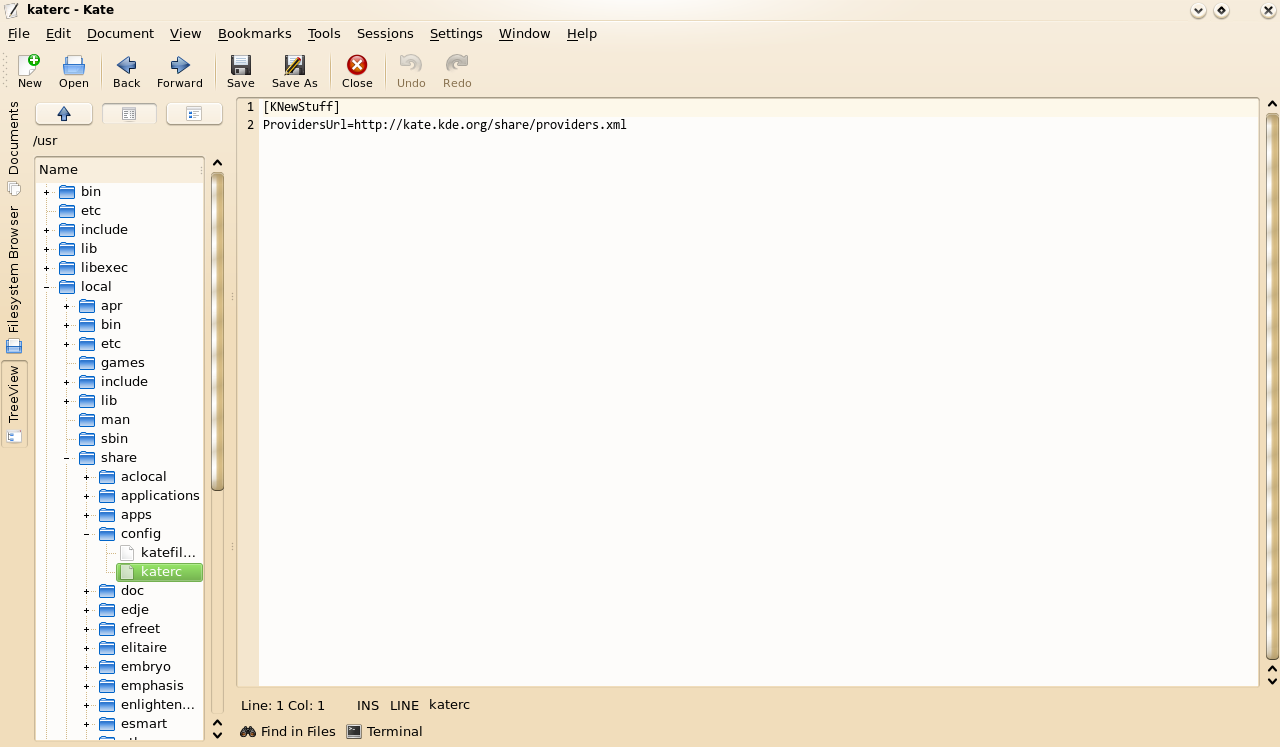Open the Document menu
Viewport: 1280px width, 747px height.
120,33
